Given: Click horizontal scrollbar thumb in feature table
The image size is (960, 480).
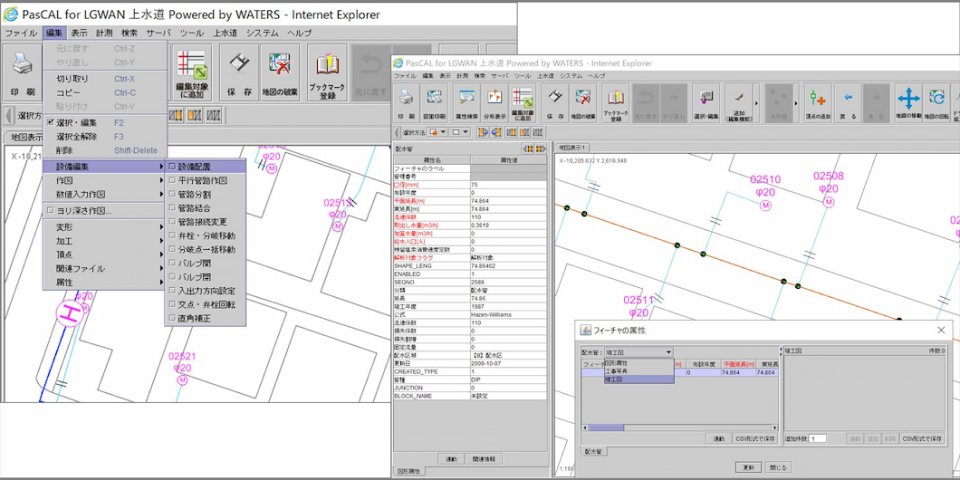Looking at the screenshot, I should coord(606,427).
